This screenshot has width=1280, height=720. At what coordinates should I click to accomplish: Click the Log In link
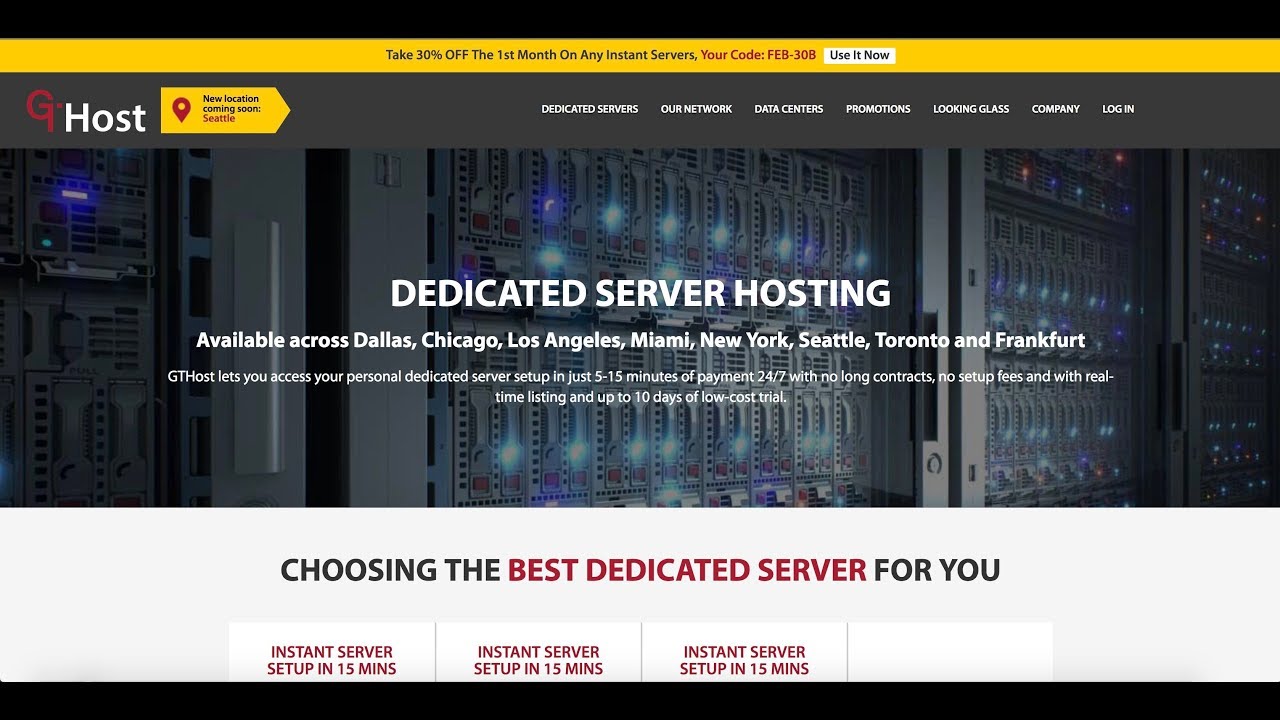point(1118,109)
